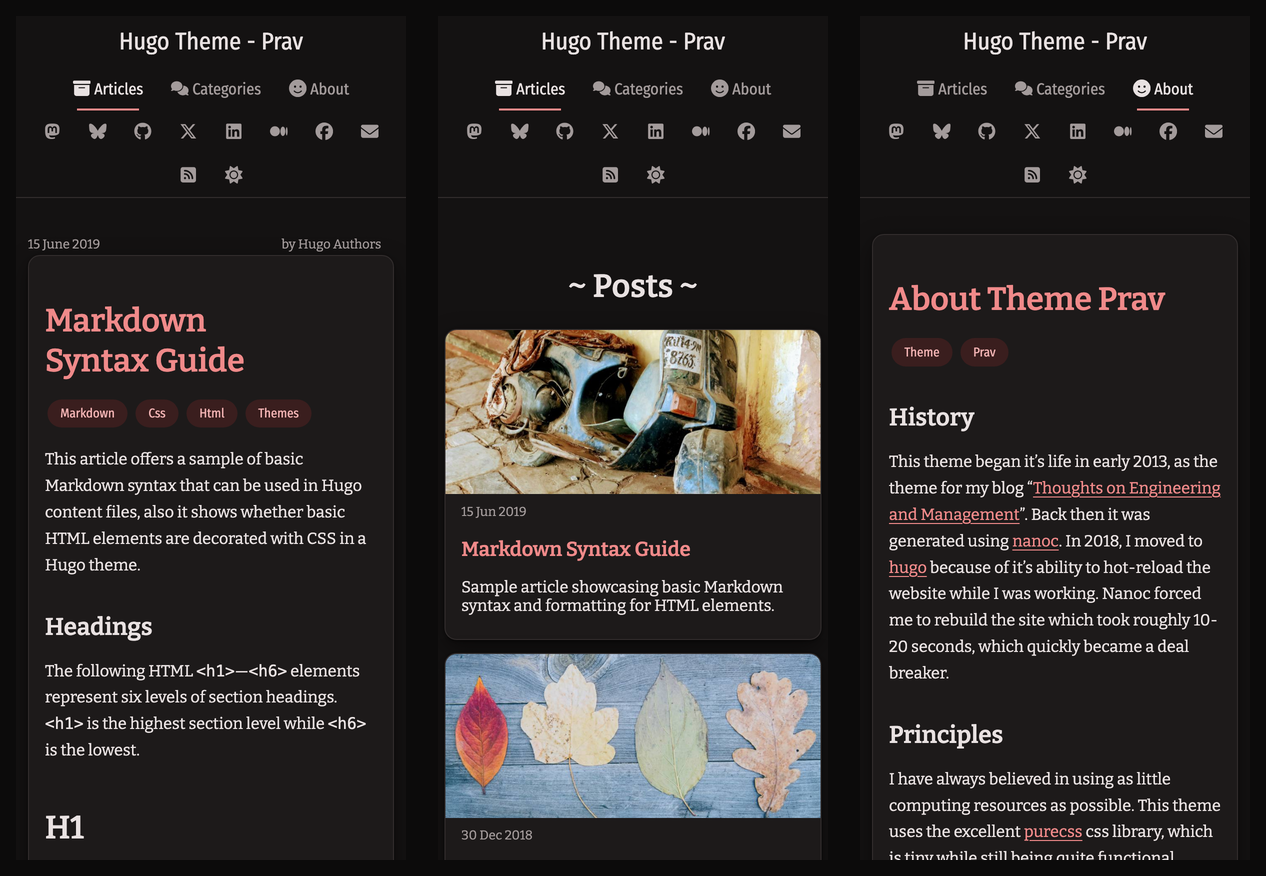Click envelope email icon on About Theme Prav page

point(1214,131)
